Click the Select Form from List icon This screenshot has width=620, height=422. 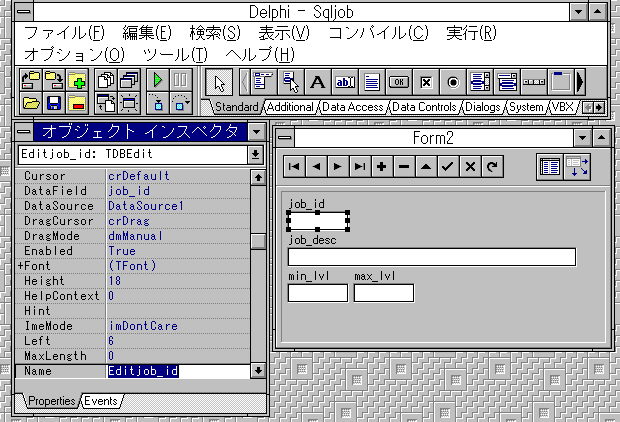pos(129,81)
